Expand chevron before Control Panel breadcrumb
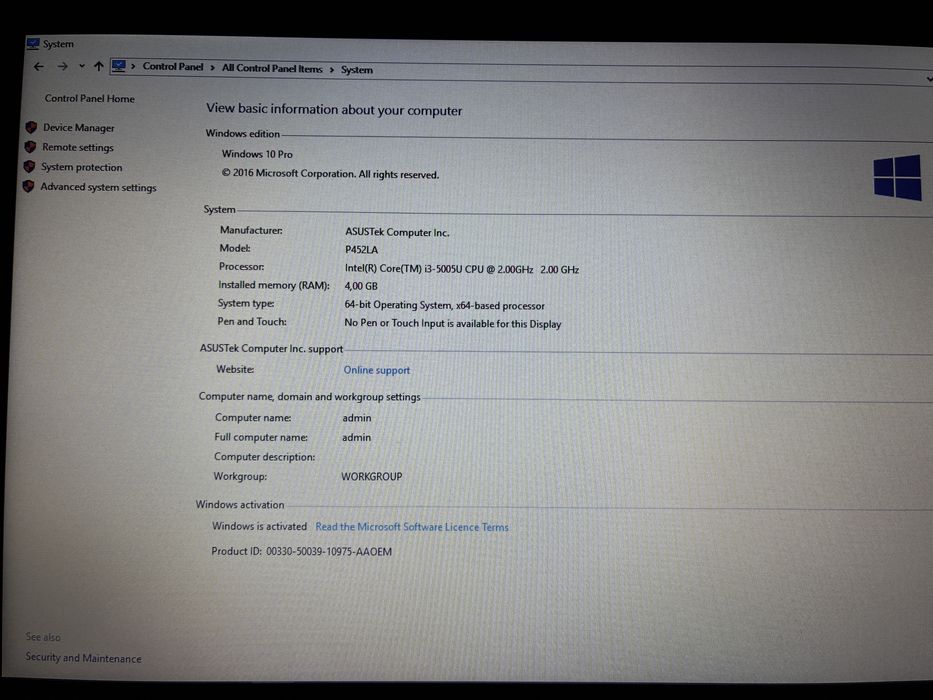 (x=133, y=67)
